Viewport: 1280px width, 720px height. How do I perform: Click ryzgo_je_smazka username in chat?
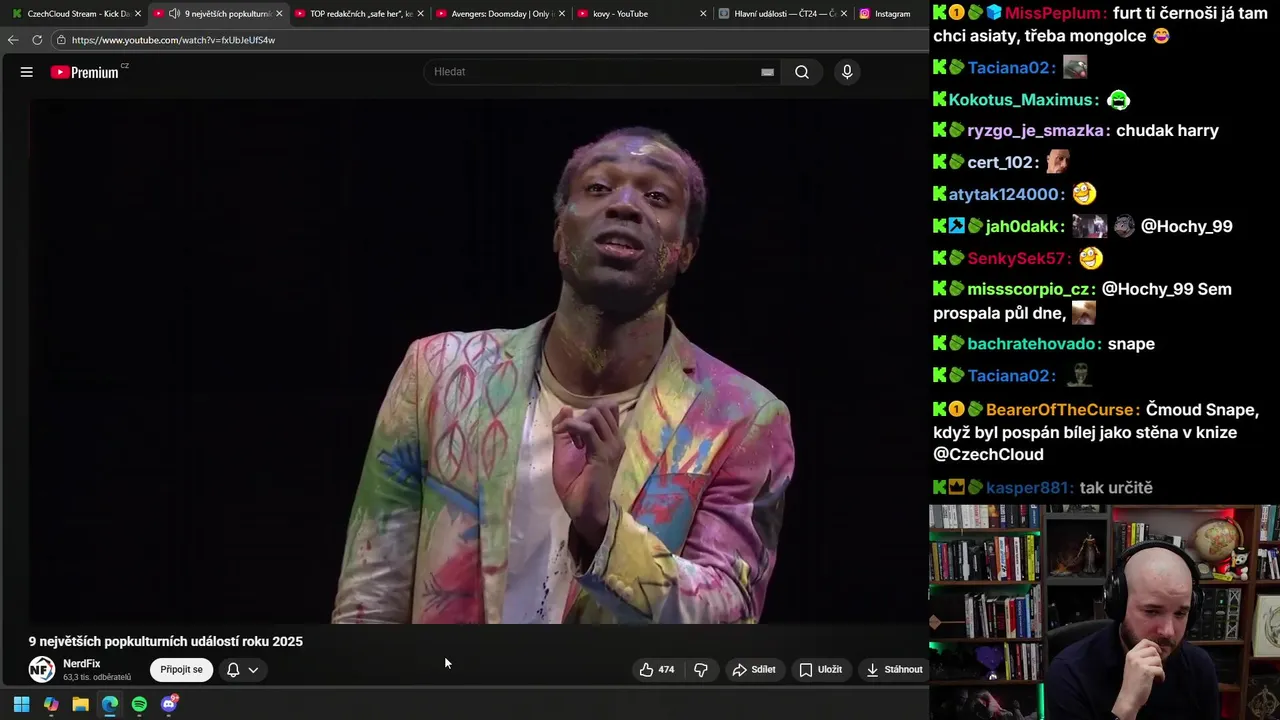(x=1035, y=131)
